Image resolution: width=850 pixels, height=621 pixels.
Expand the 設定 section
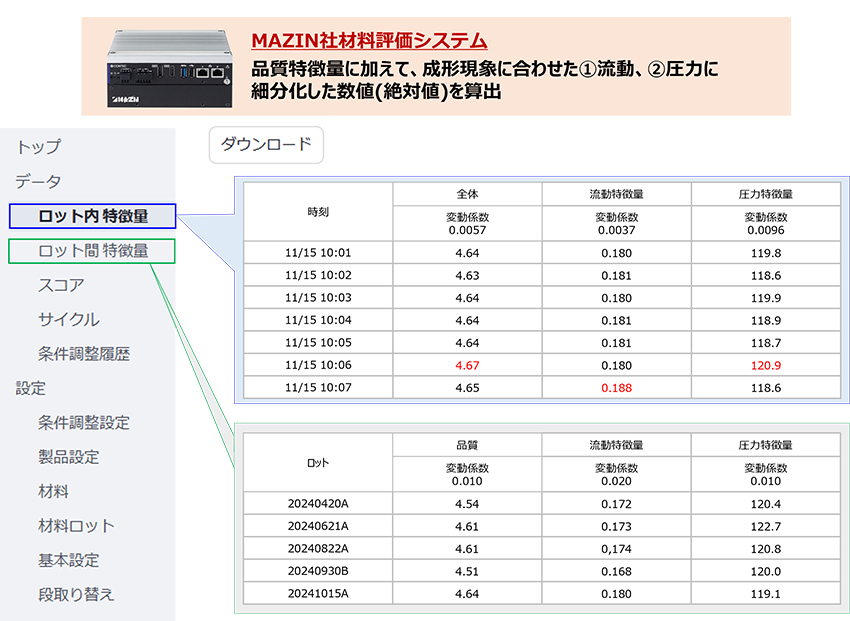tap(30, 388)
